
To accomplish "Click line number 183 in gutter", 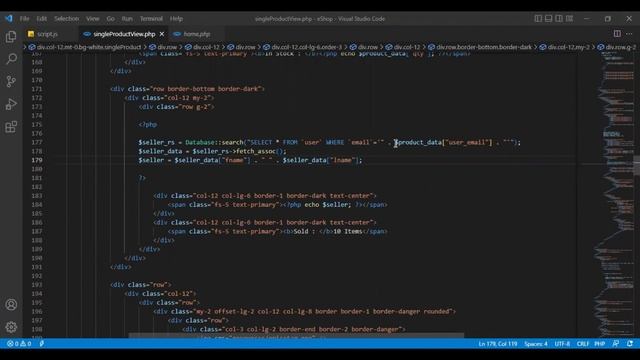I will (x=37, y=196).
